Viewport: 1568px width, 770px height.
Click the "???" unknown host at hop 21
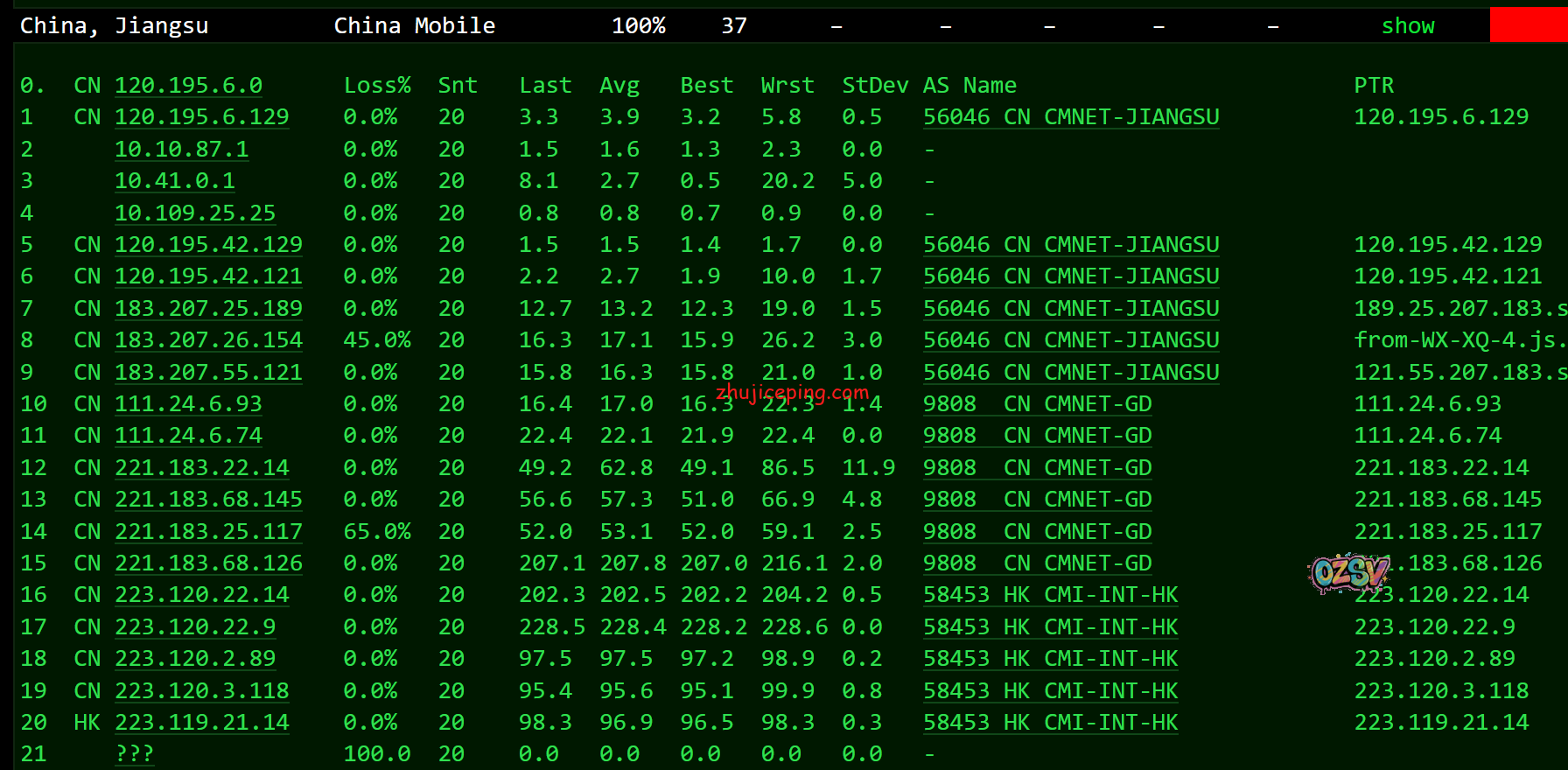click(x=134, y=754)
